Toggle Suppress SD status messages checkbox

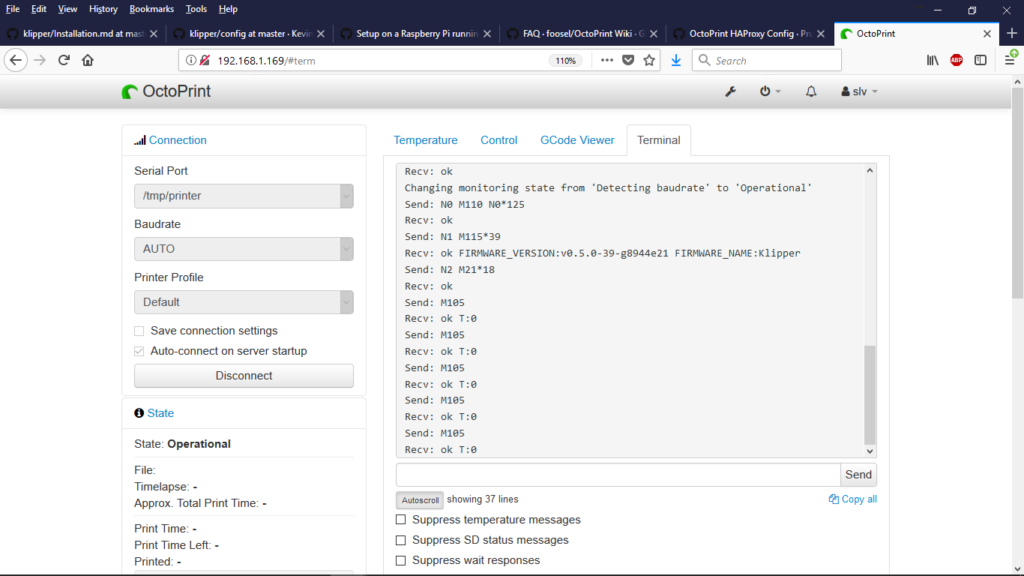(401, 540)
